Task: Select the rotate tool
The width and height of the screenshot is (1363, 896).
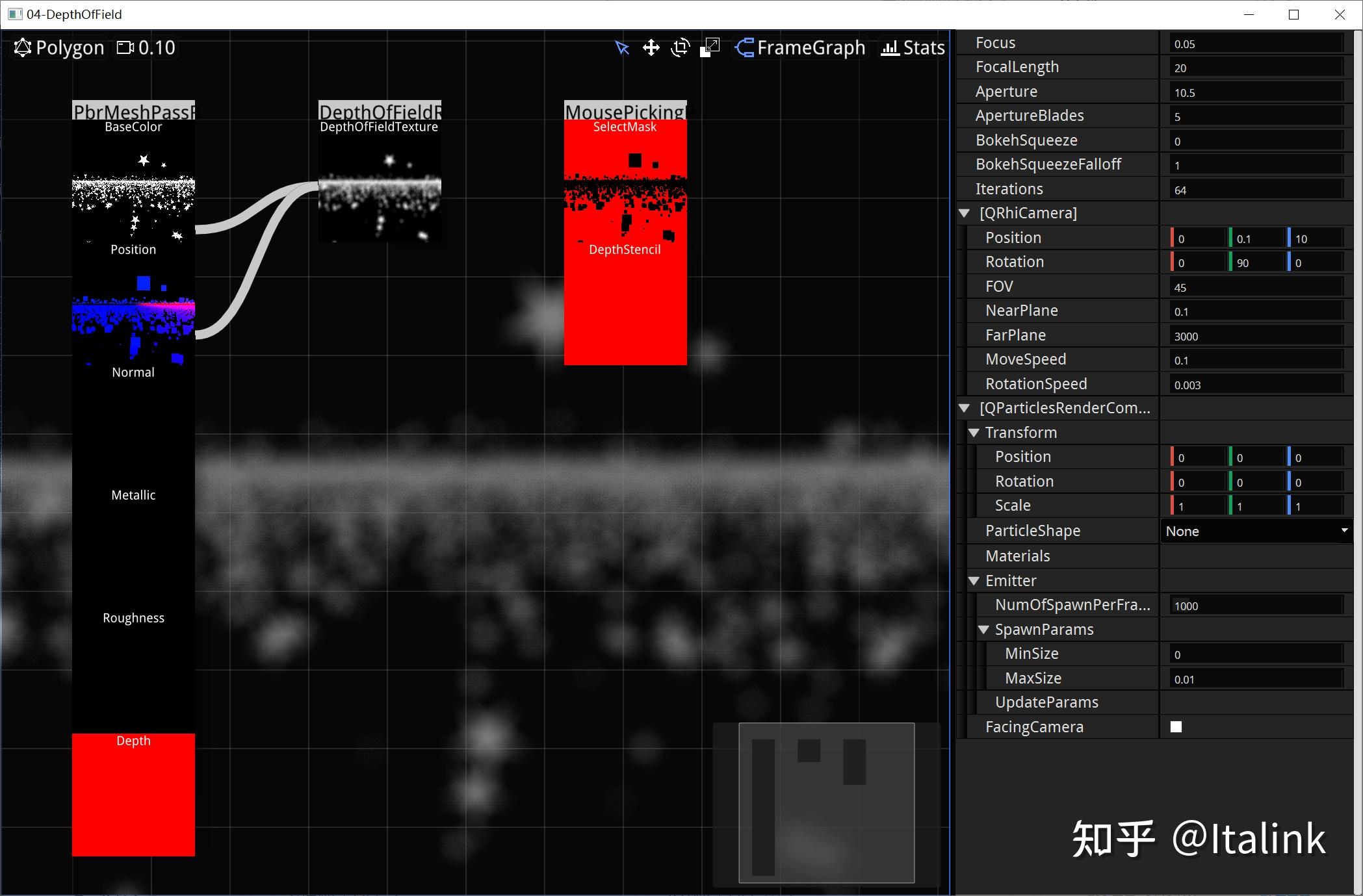Action: [681, 47]
